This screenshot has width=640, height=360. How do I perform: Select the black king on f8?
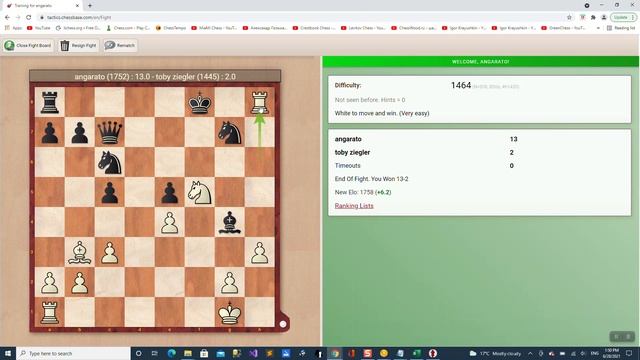point(200,102)
